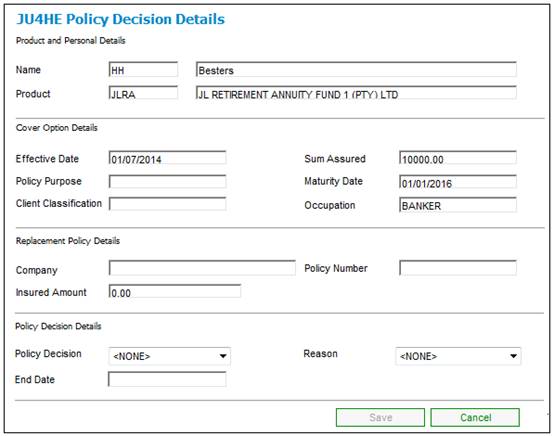Focus the Client Classification field

tap(167, 204)
